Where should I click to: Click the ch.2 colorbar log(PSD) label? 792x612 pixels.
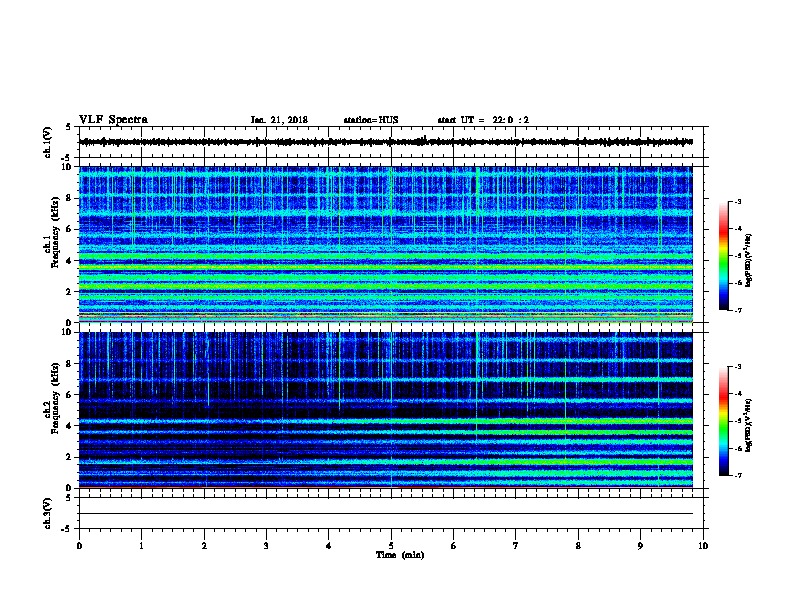coord(749,426)
